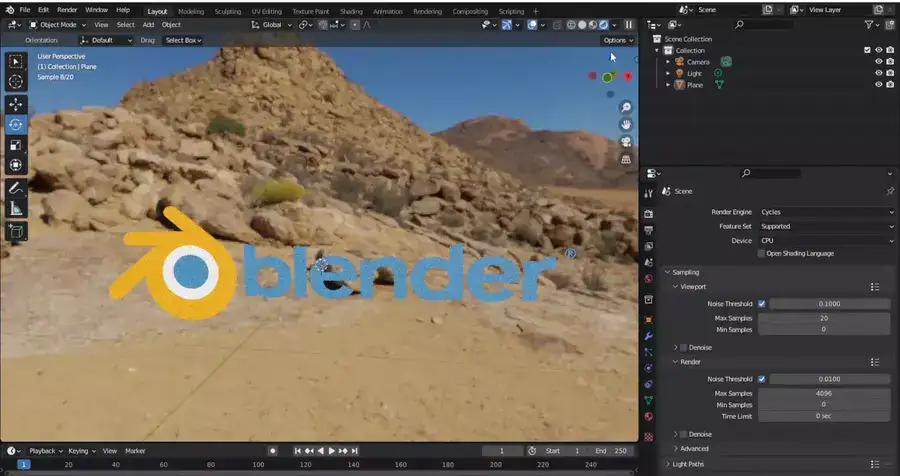Activate the 3D Cursor tool

click(16, 82)
